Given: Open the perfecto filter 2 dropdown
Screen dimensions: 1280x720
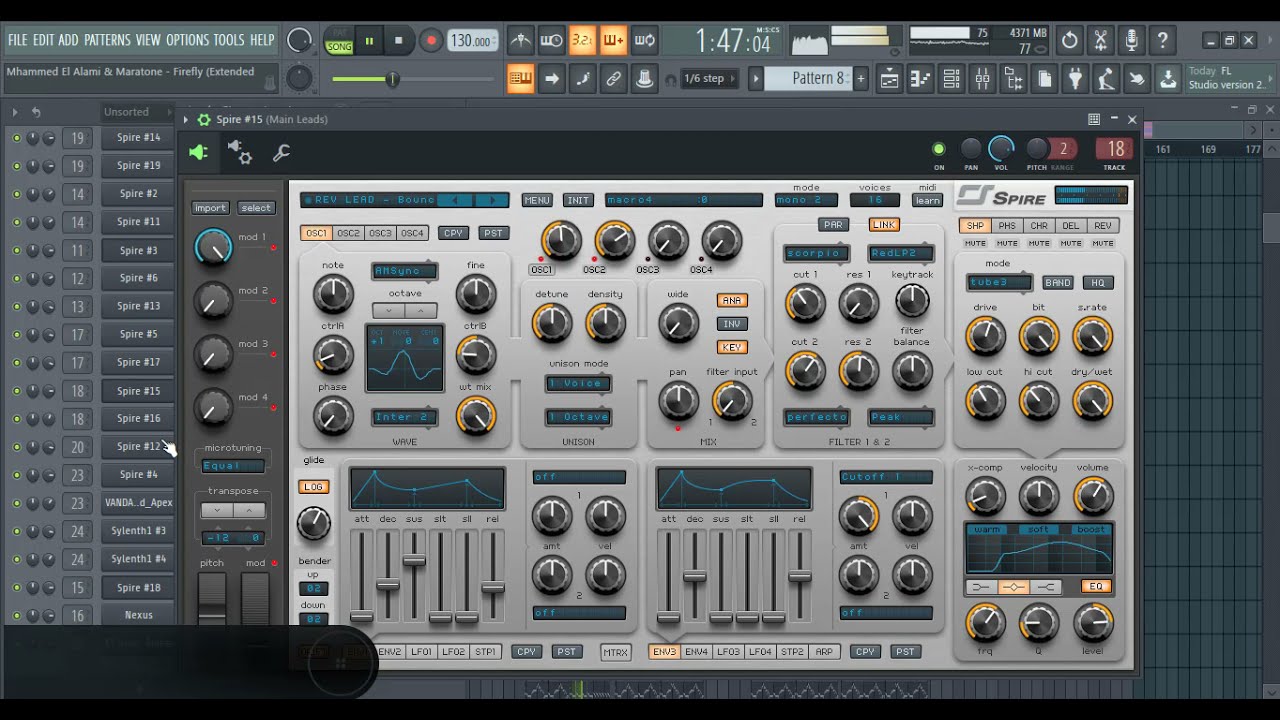Looking at the screenshot, I should [x=816, y=417].
